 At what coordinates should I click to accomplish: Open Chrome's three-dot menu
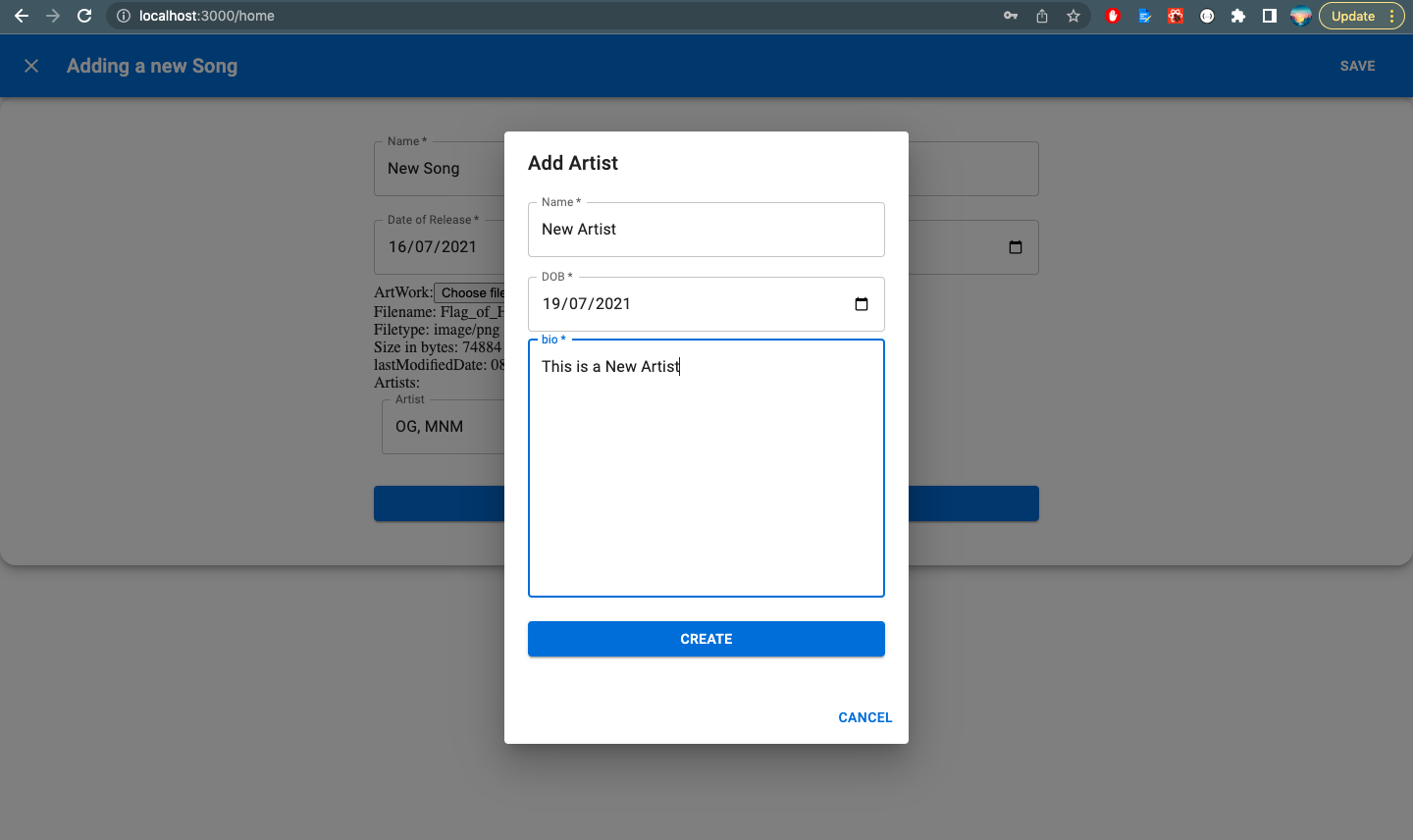(x=1392, y=16)
